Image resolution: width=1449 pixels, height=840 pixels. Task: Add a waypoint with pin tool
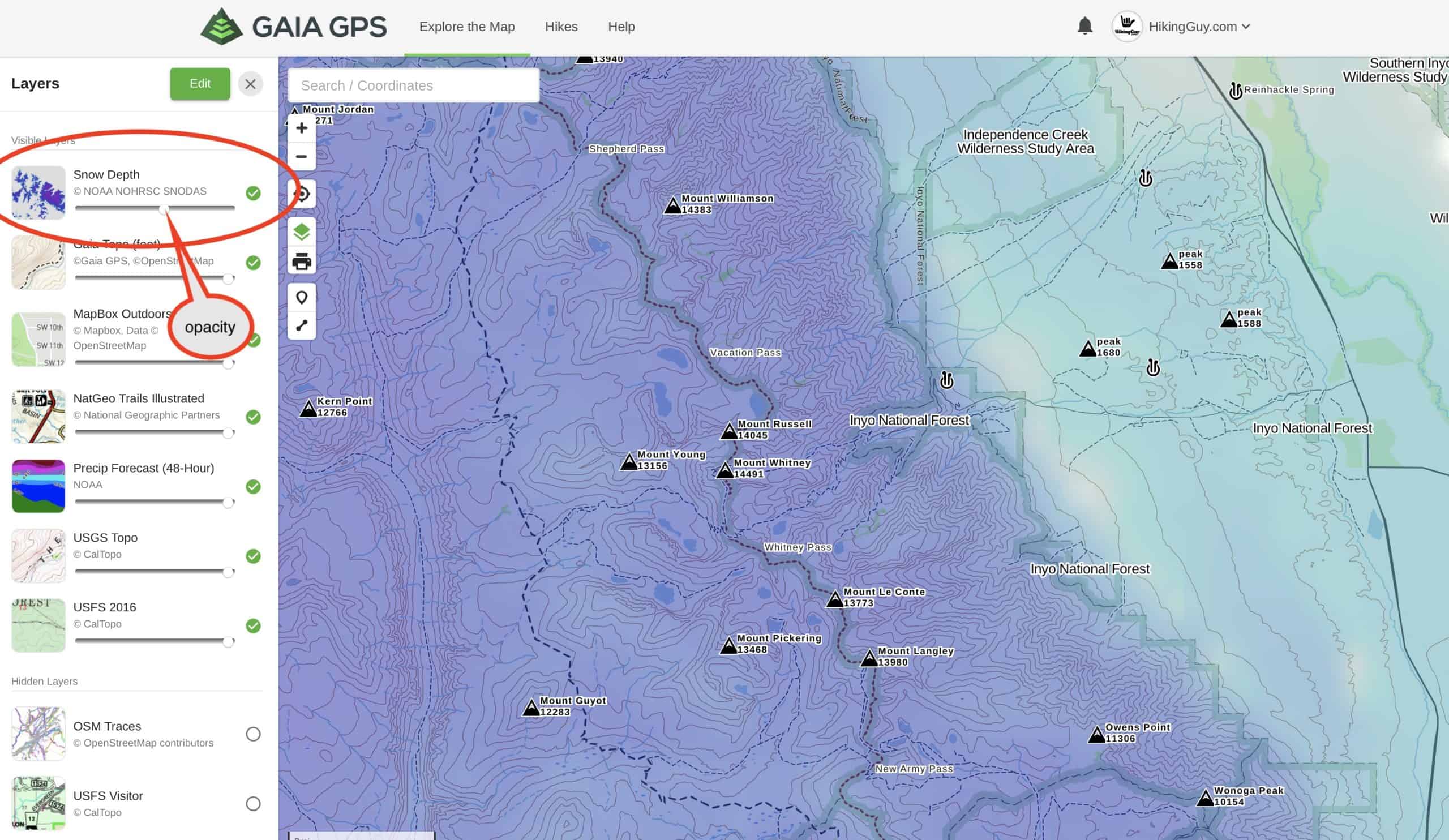[301, 297]
